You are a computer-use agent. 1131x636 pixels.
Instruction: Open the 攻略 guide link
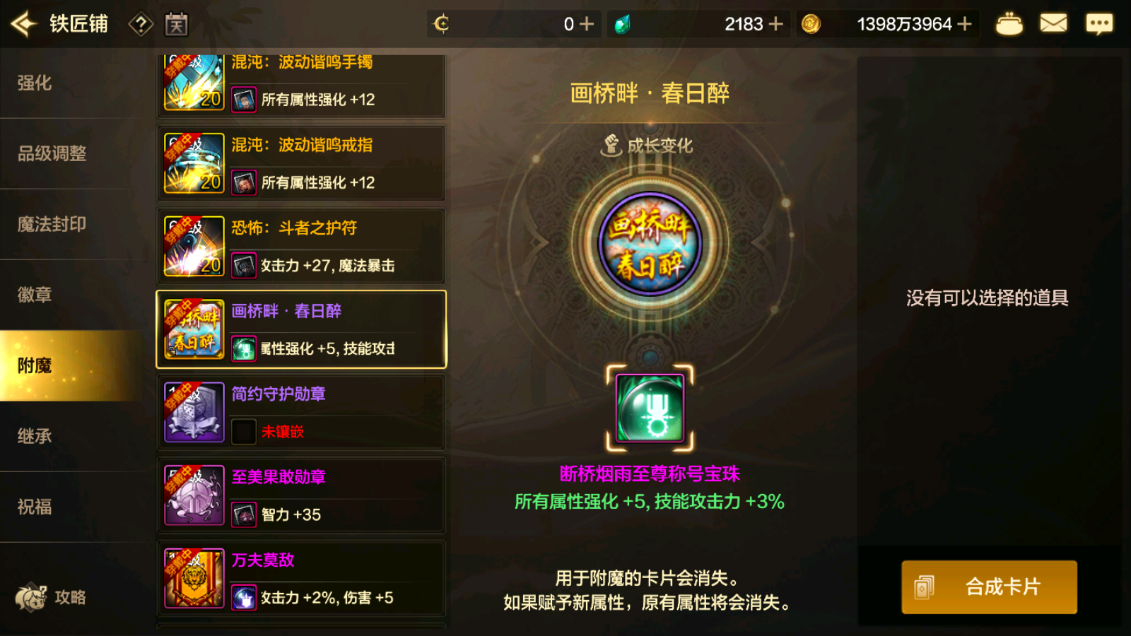coord(52,597)
